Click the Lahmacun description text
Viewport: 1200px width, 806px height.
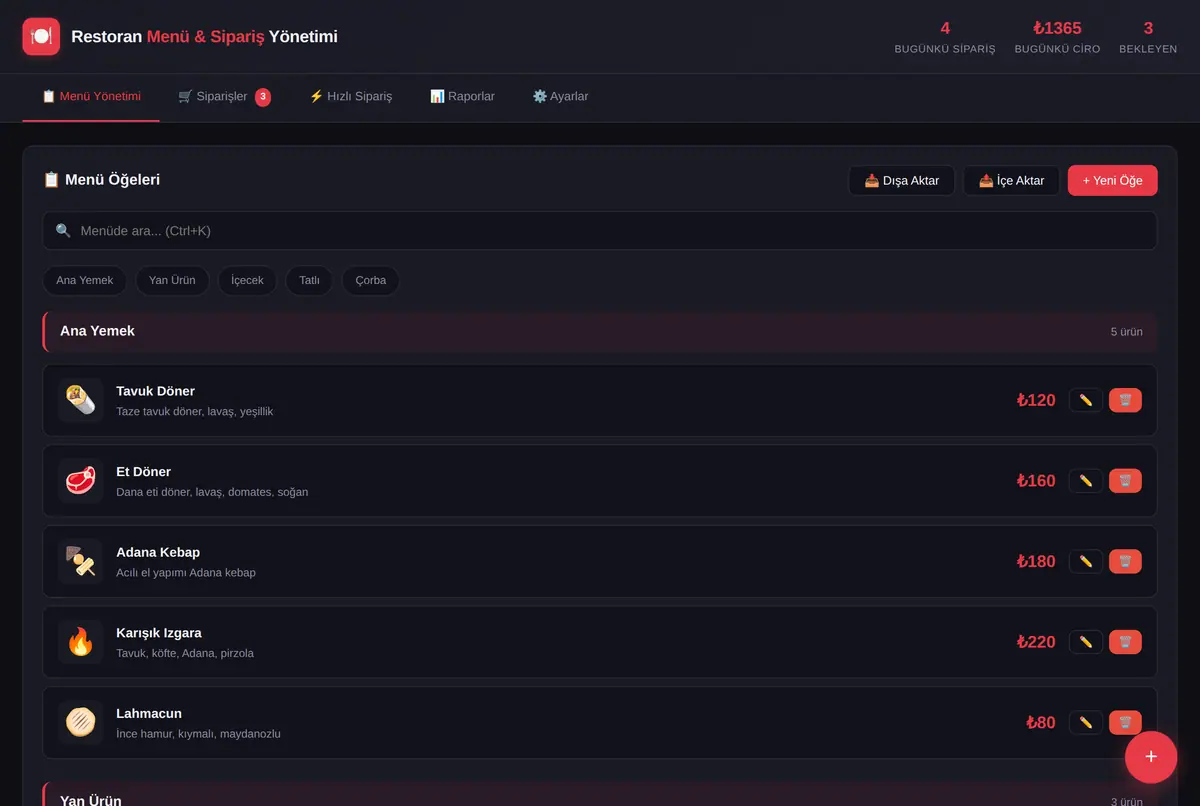pos(198,734)
